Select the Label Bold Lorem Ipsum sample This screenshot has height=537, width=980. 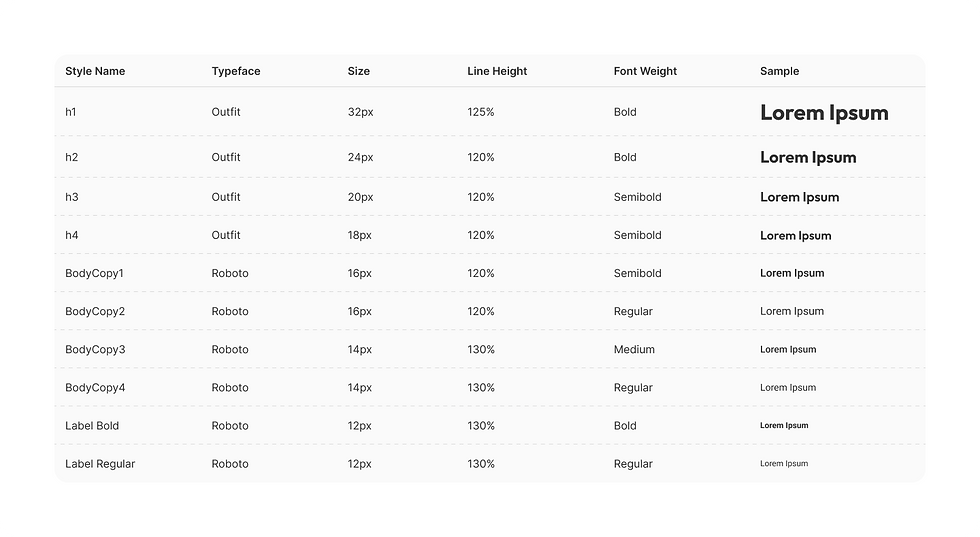(784, 426)
